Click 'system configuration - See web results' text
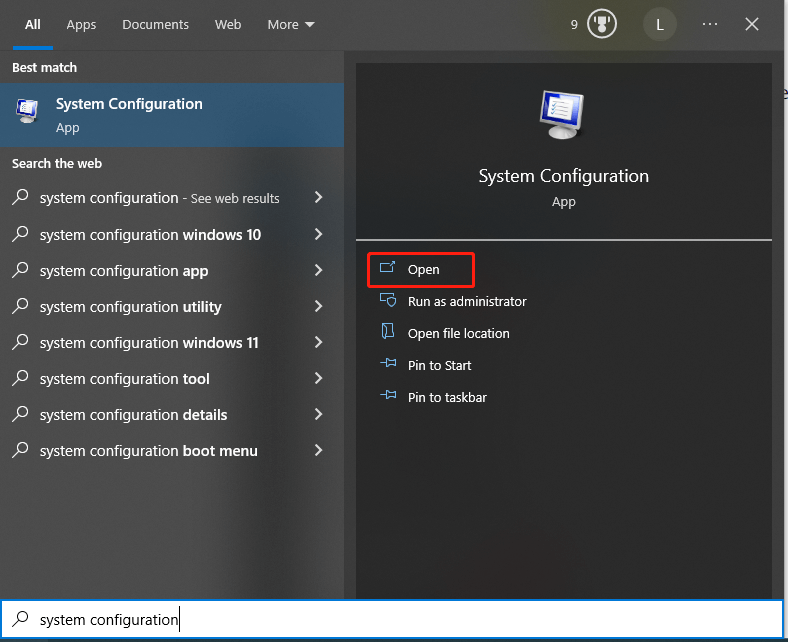This screenshot has width=788, height=642. pyautogui.click(x=159, y=198)
